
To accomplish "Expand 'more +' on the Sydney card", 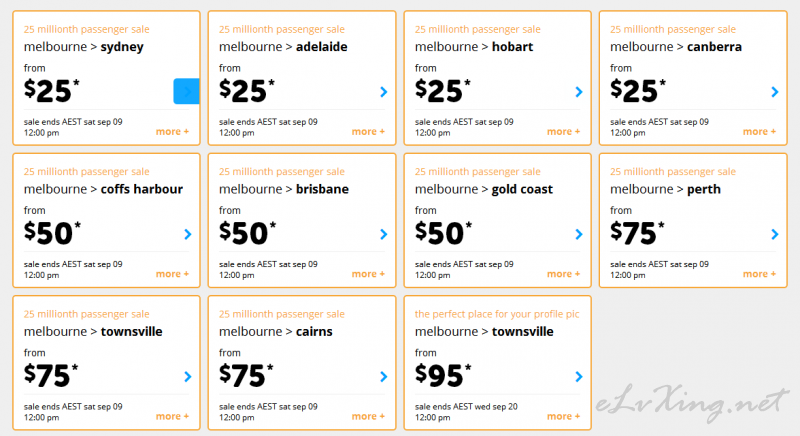I will point(172,132).
